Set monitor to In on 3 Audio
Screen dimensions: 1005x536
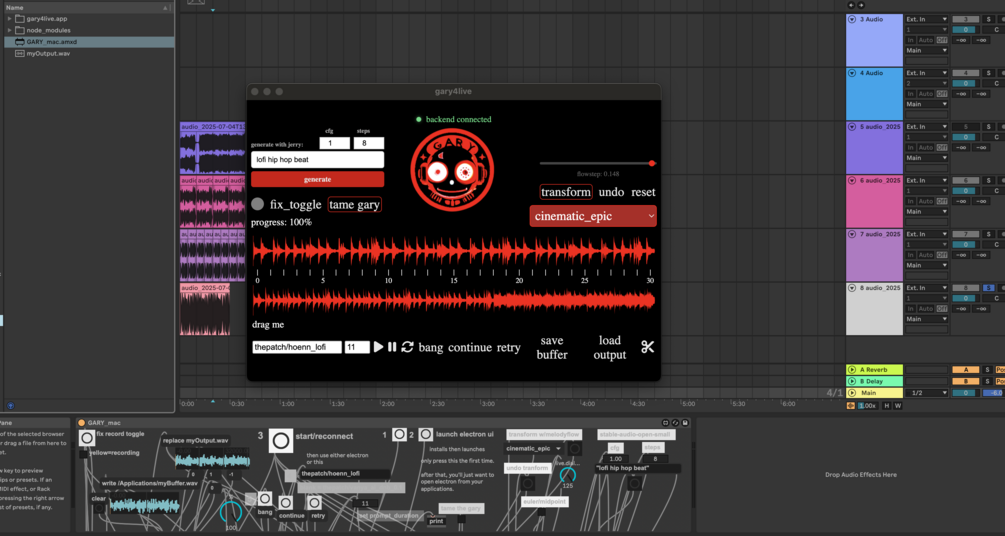pos(910,40)
